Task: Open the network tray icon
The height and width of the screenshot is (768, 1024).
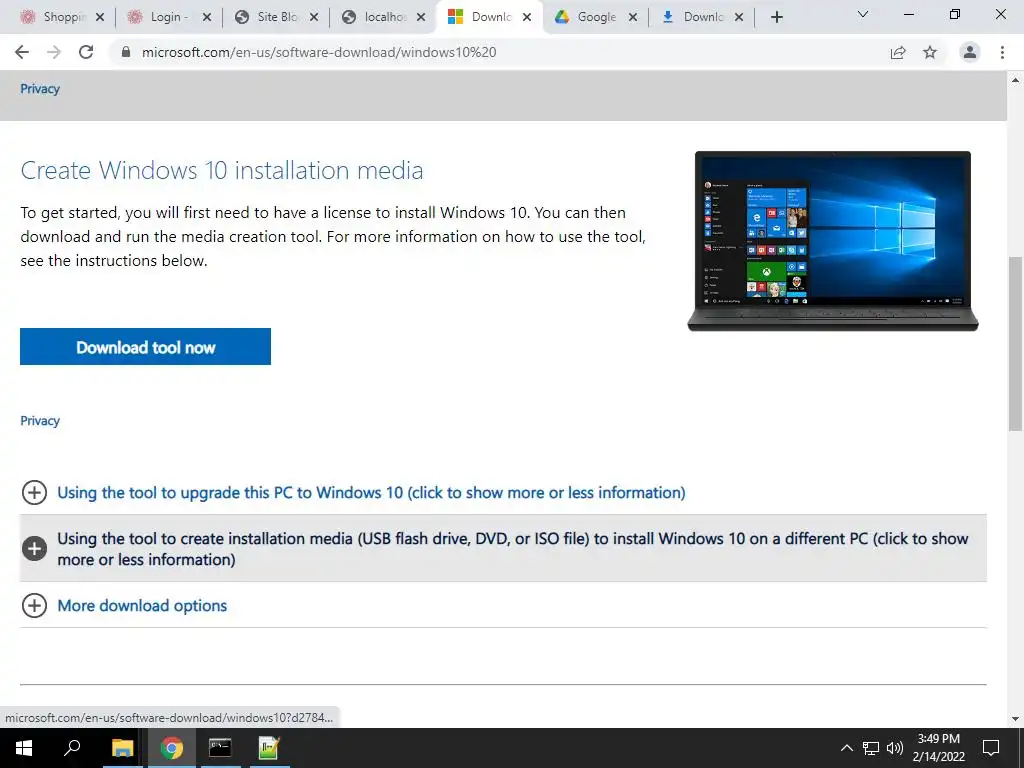Action: tap(871, 748)
